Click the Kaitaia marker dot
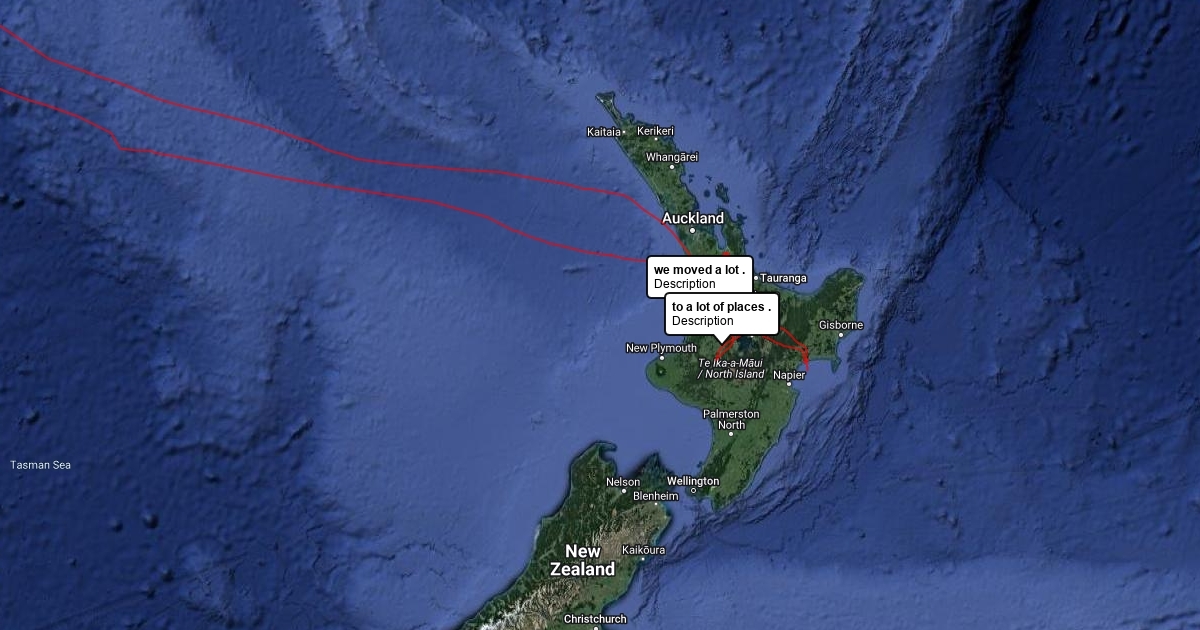Screen dimensions: 1200x630 click(x=625, y=132)
